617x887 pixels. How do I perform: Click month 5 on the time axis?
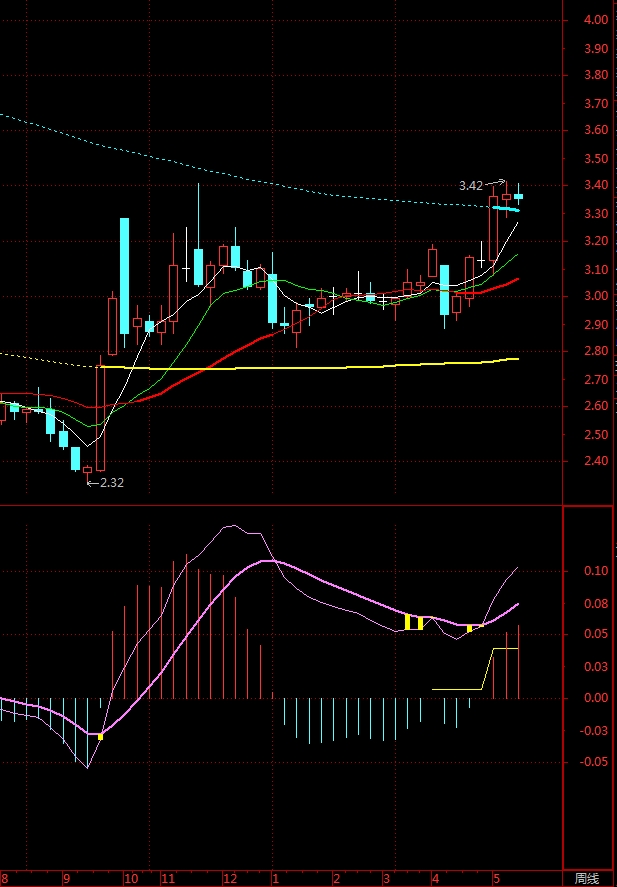[496, 879]
